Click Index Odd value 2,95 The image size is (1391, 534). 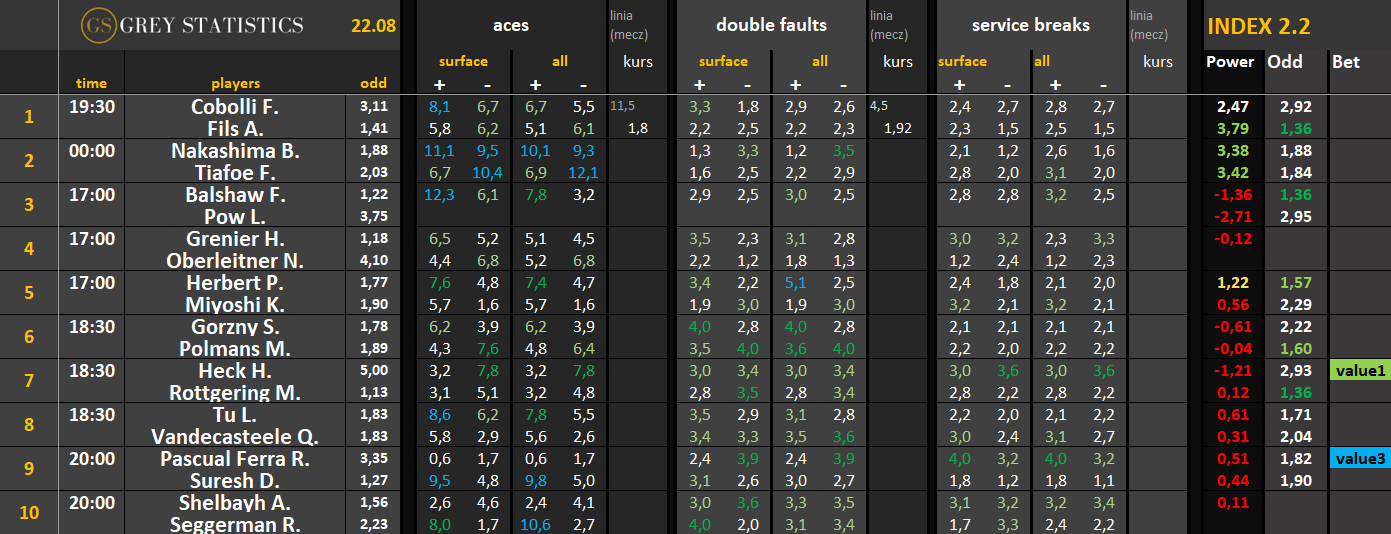tap(1295, 216)
